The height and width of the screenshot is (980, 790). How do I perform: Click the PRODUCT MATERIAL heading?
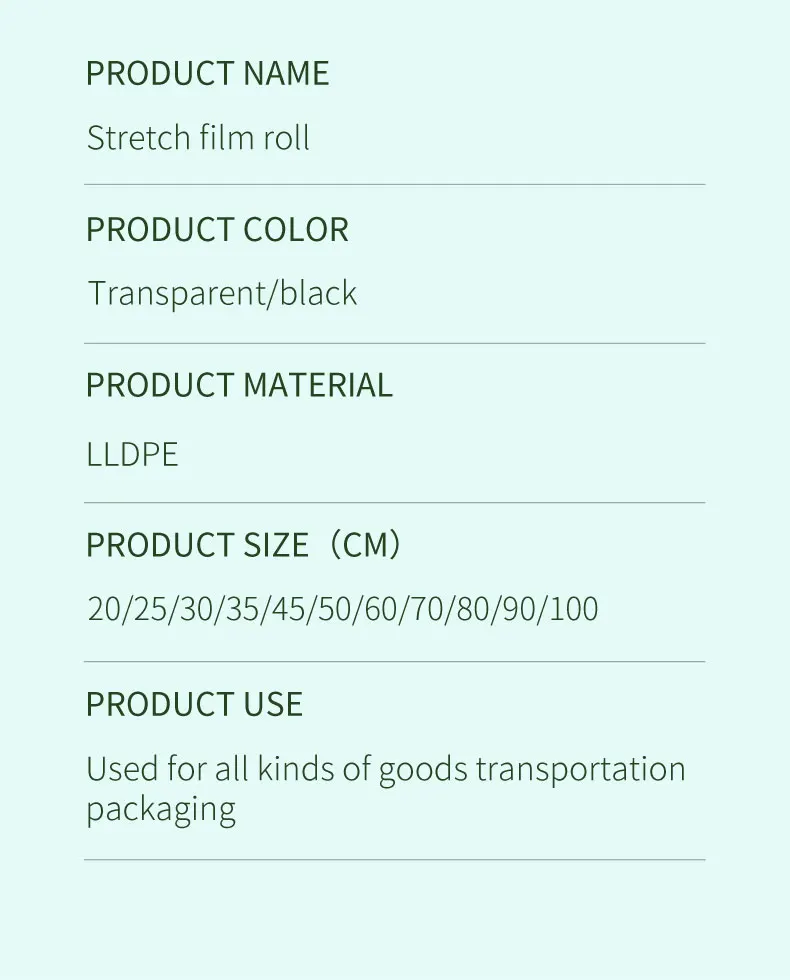[239, 385]
